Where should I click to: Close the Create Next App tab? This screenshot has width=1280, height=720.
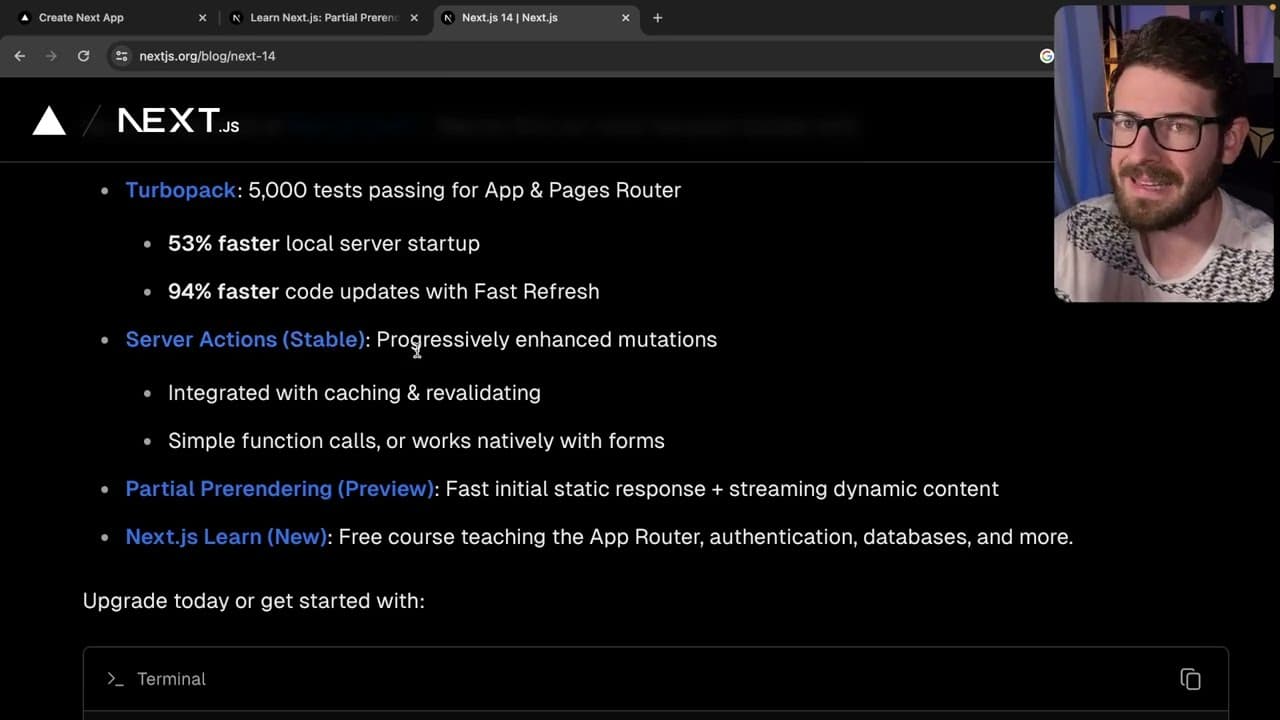pyautogui.click(x=202, y=18)
